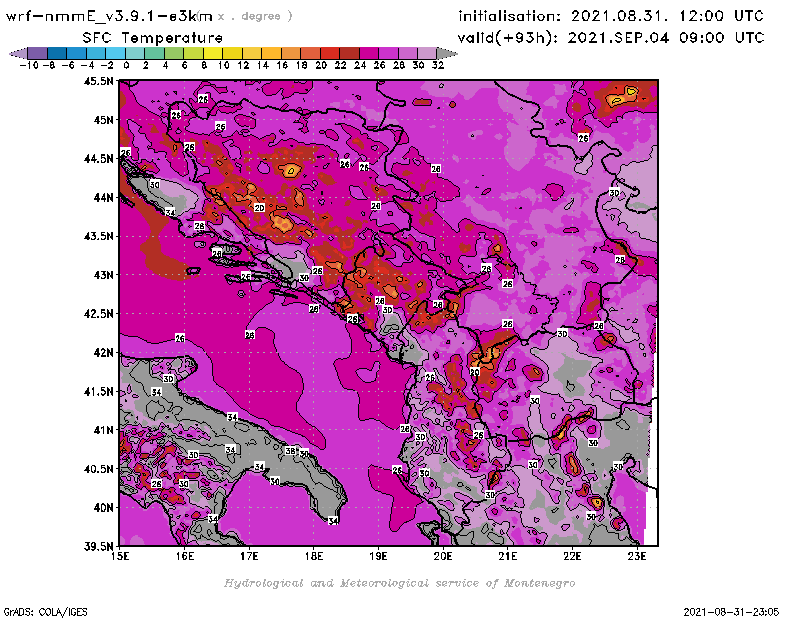The height and width of the screenshot is (618, 800).
Task: Click the 23E longitude label
Action: click(637, 556)
